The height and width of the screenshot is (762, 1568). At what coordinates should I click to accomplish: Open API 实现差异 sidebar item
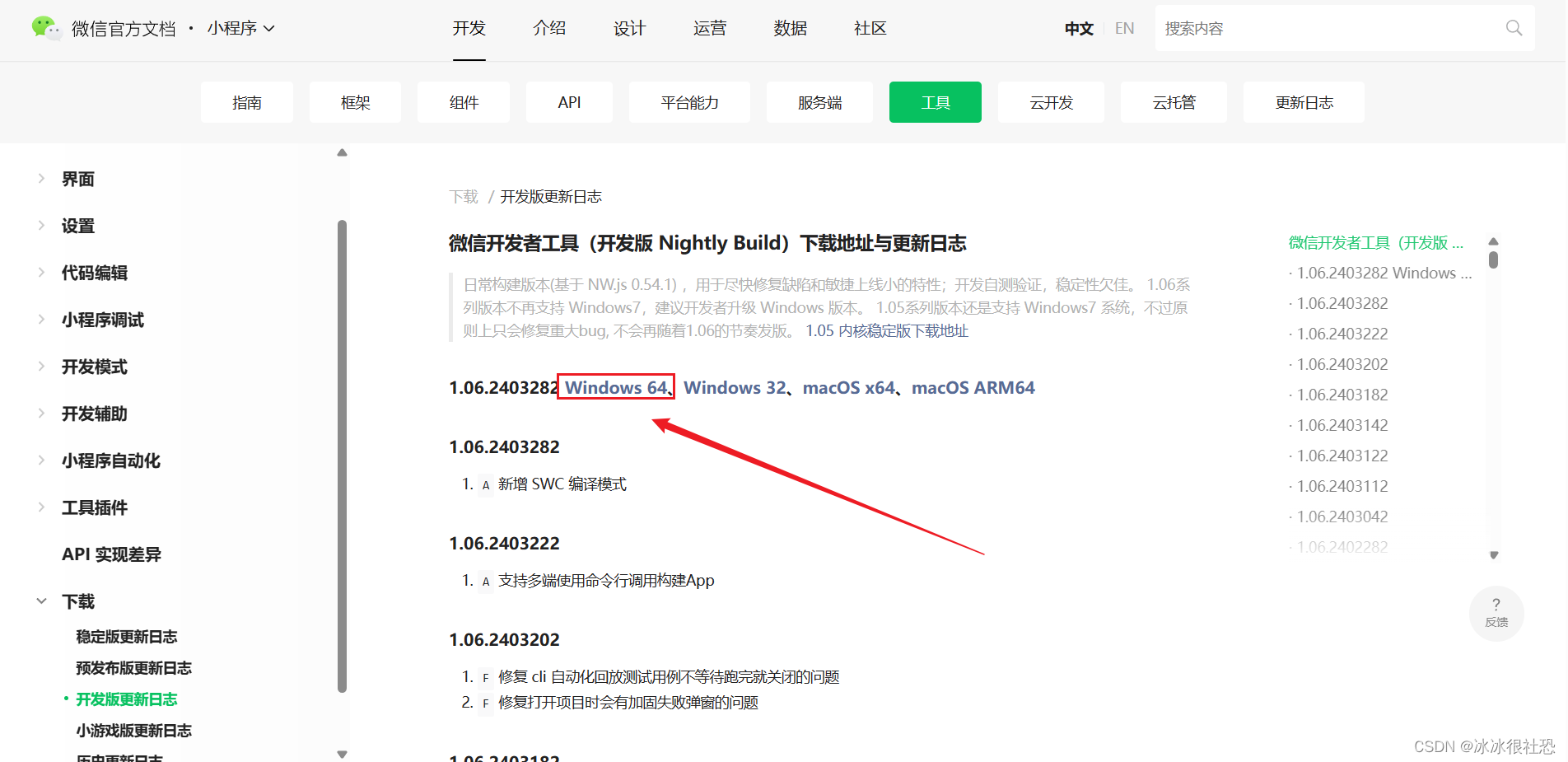[111, 554]
